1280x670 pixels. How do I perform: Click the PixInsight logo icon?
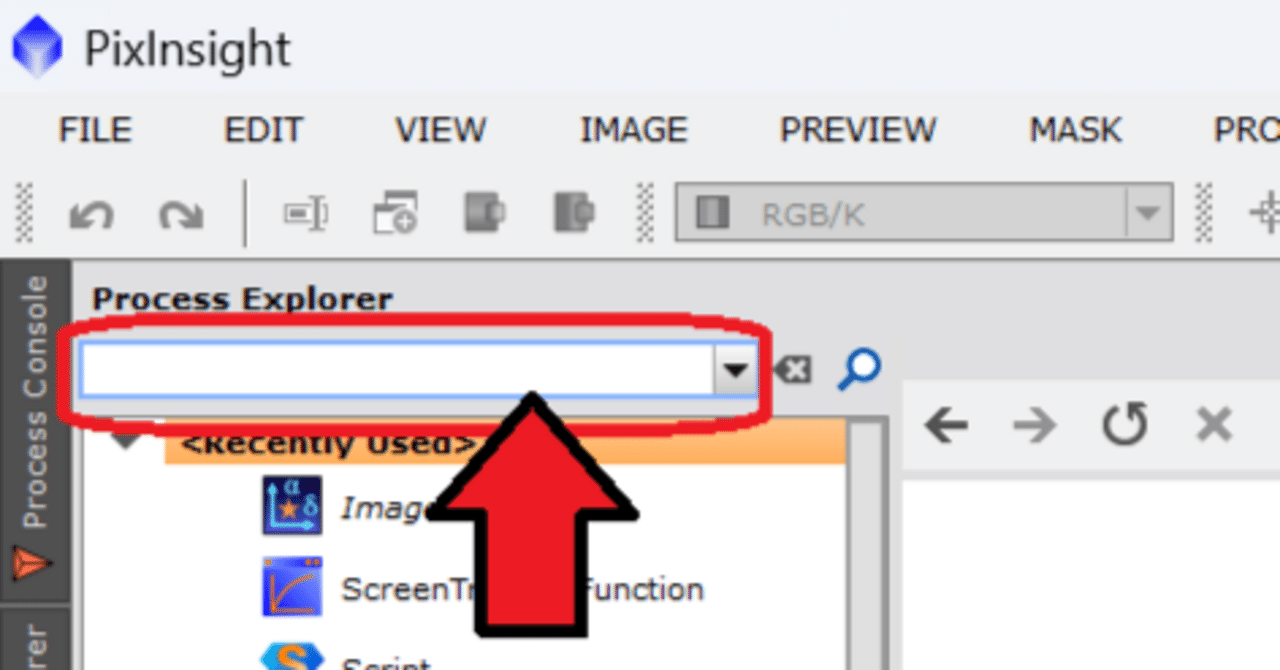coord(37,48)
